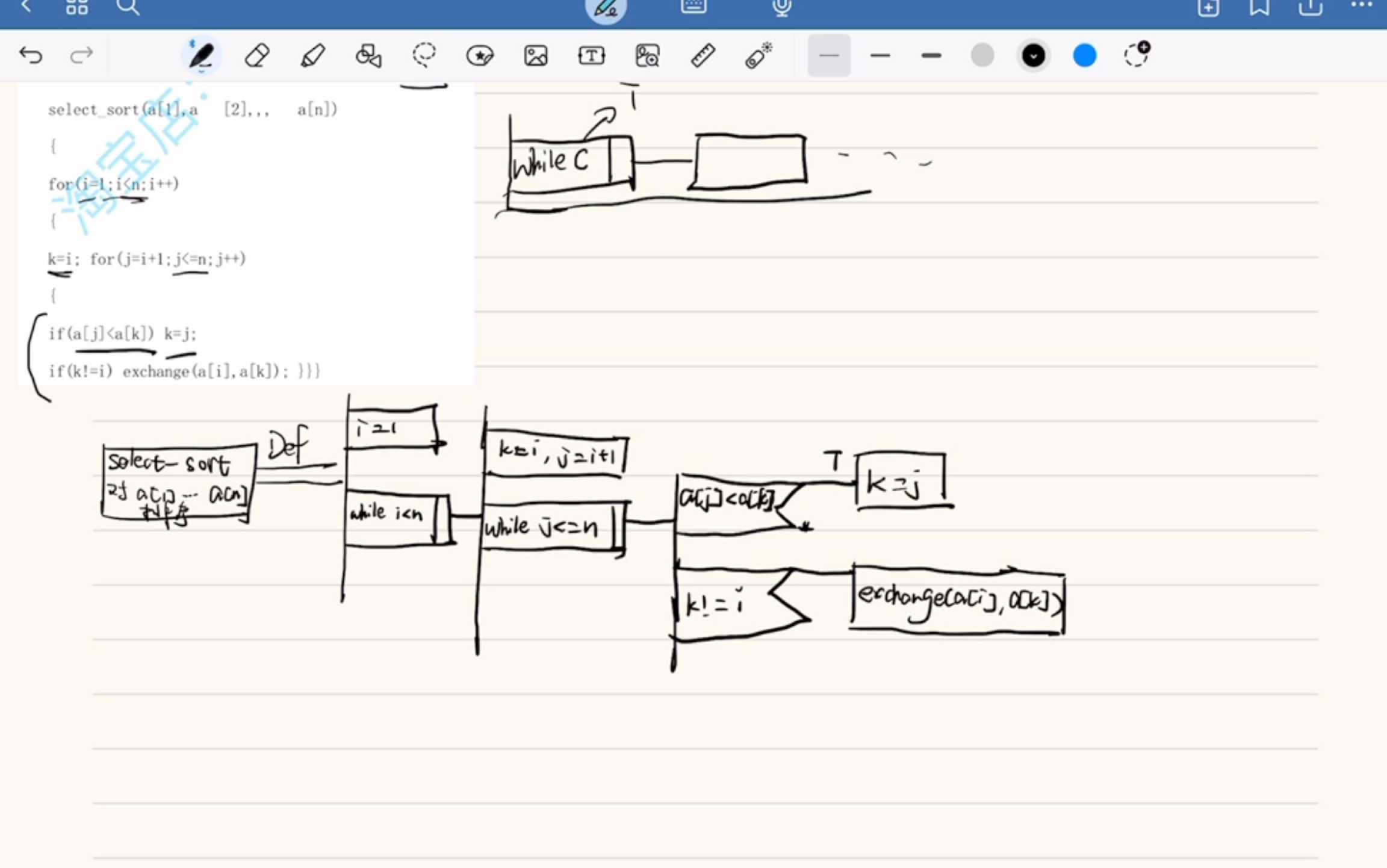Image resolution: width=1387 pixels, height=868 pixels.
Task: Open the image zoom capture tool
Action: pyautogui.click(x=648, y=56)
